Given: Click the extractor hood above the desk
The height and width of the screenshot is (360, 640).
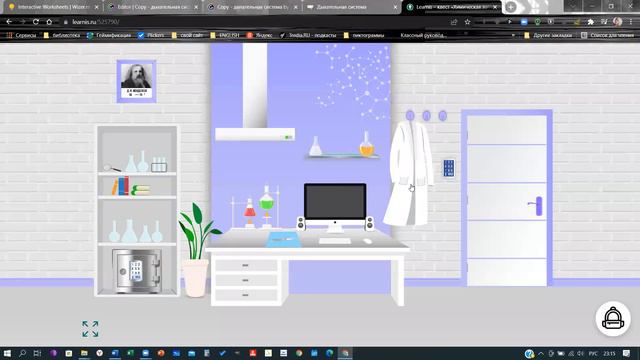Looking at the screenshot, I should [255, 134].
